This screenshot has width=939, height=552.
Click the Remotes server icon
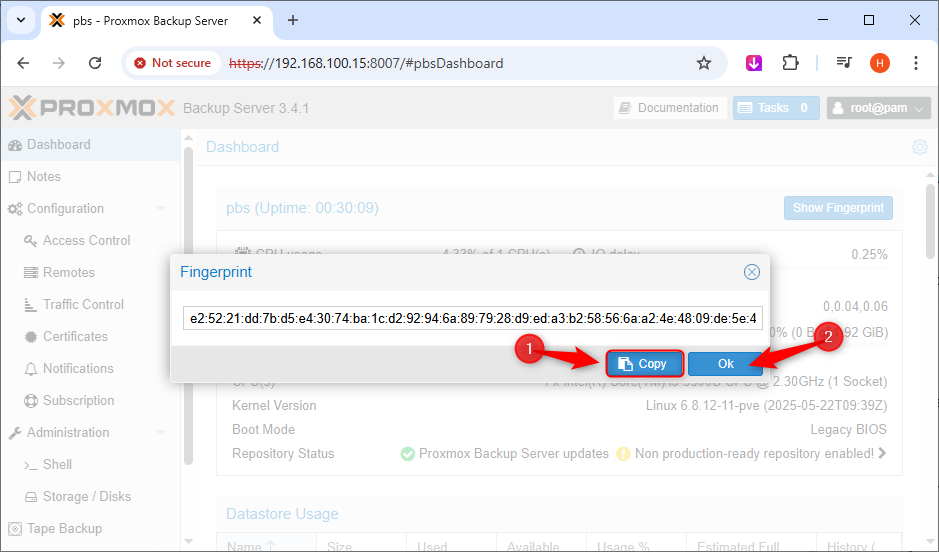click(31, 272)
